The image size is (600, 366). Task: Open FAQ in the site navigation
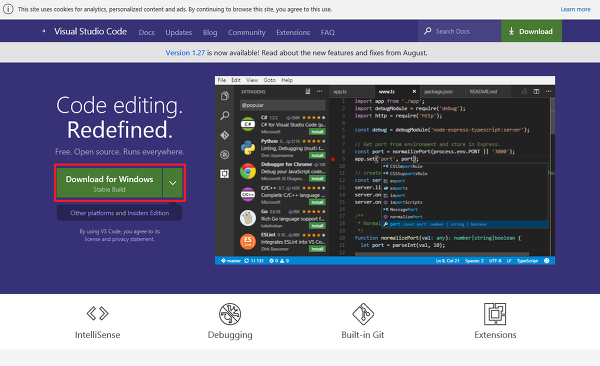(x=328, y=33)
